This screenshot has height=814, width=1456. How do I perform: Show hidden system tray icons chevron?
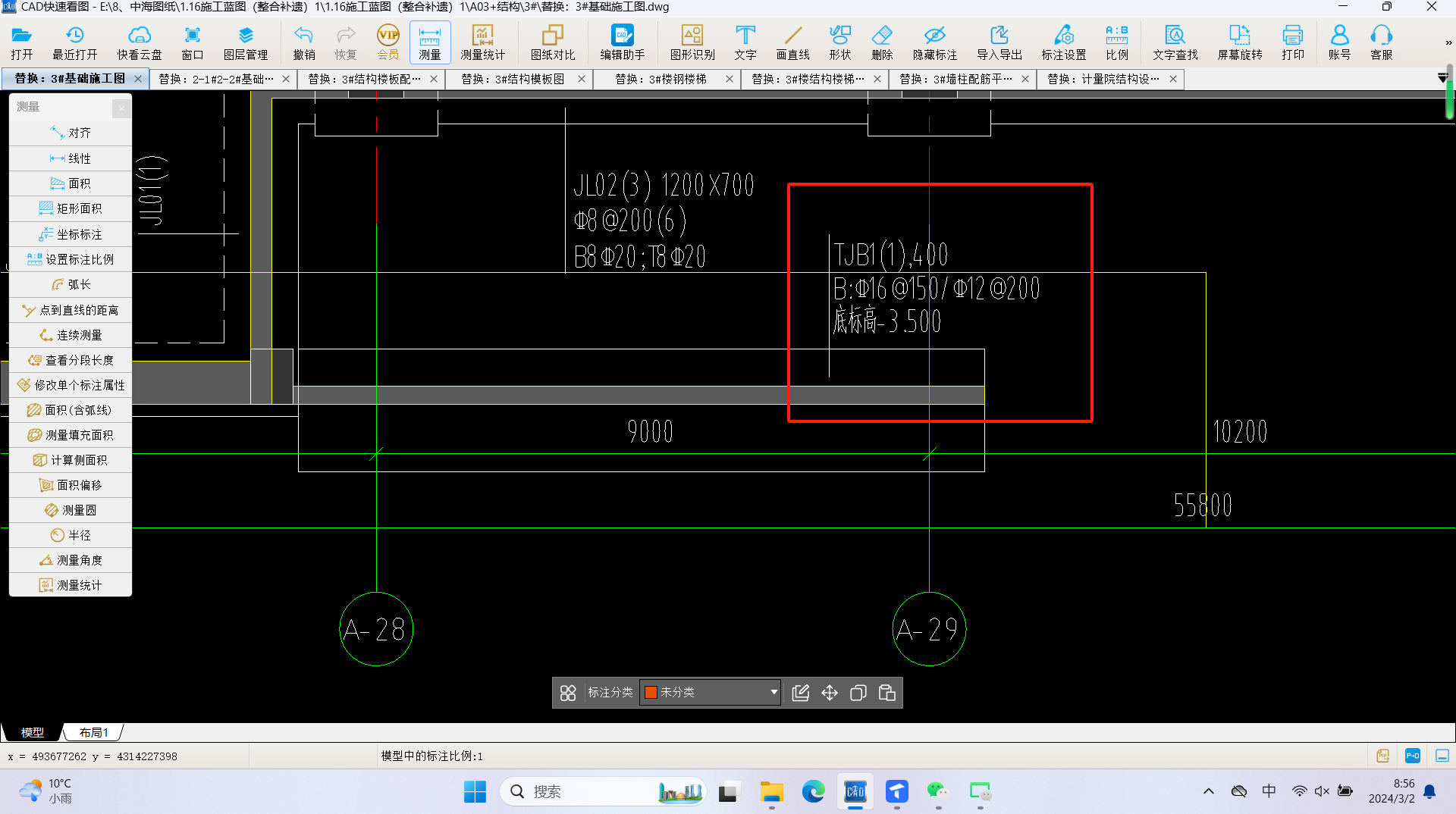[1209, 791]
